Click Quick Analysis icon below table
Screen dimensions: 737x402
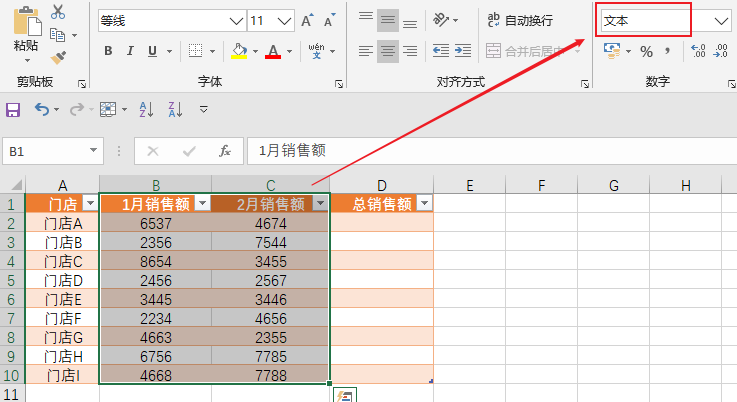345,395
